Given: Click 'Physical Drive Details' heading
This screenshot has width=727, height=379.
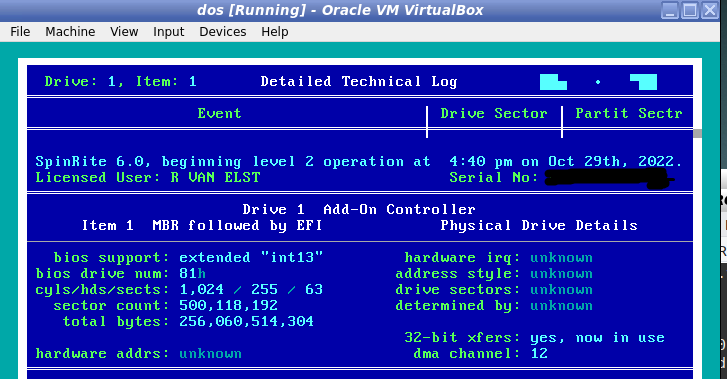Looking at the screenshot, I should [539, 225].
